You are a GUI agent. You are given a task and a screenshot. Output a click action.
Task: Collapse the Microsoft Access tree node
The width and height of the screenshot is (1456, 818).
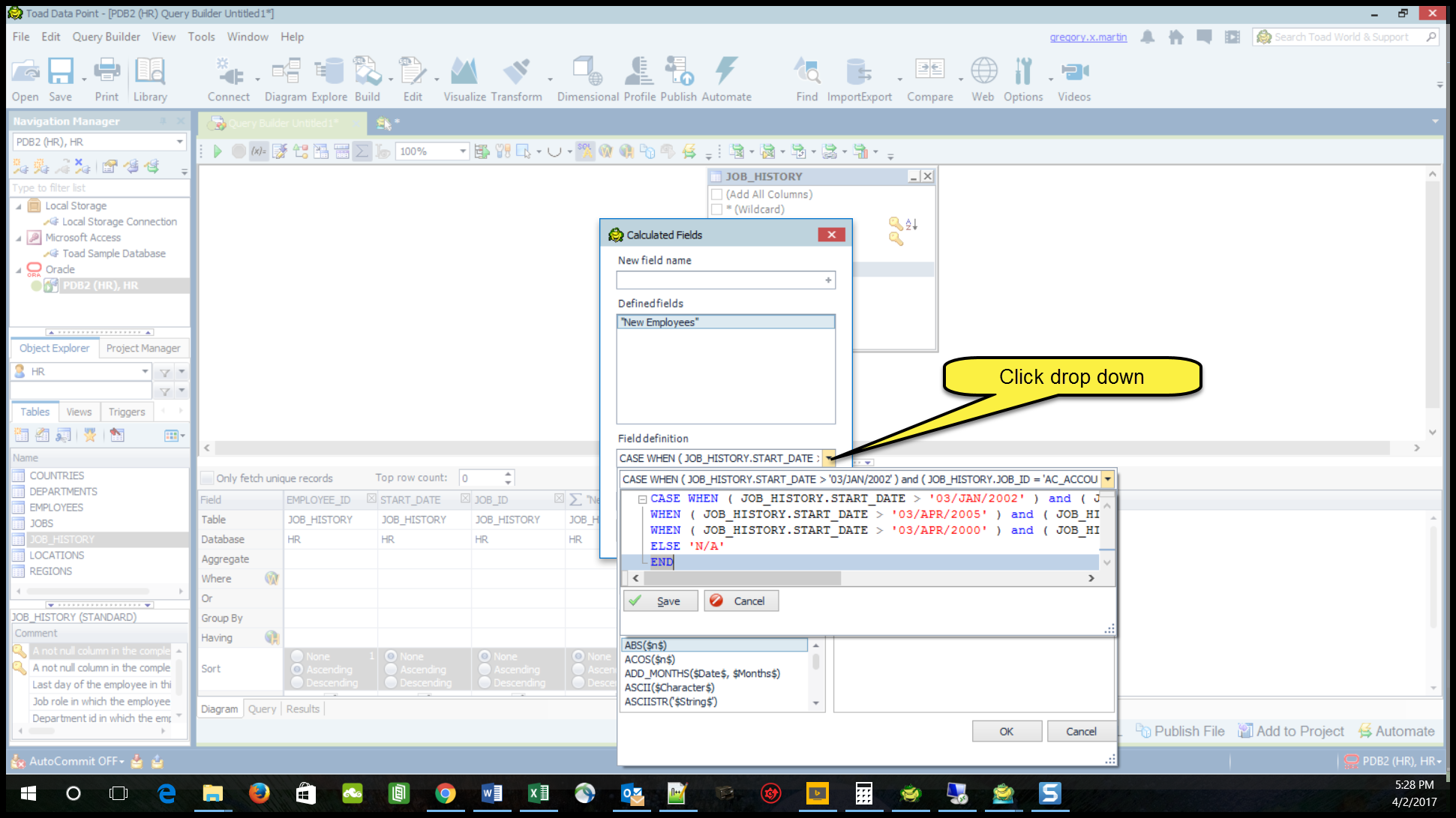pyautogui.click(x=19, y=238)
